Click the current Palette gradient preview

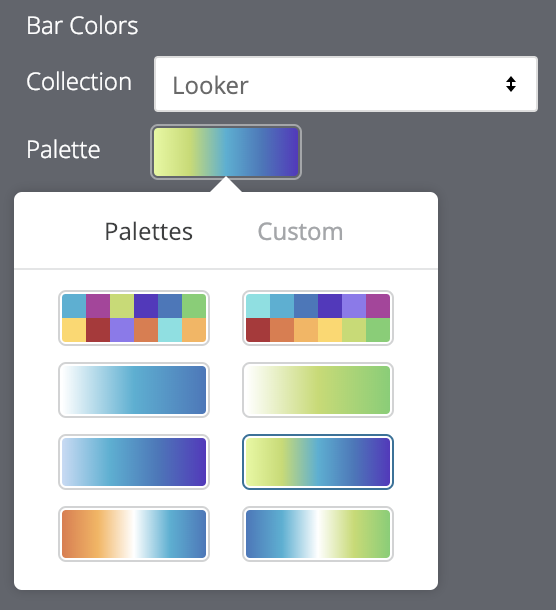point(226,152)
